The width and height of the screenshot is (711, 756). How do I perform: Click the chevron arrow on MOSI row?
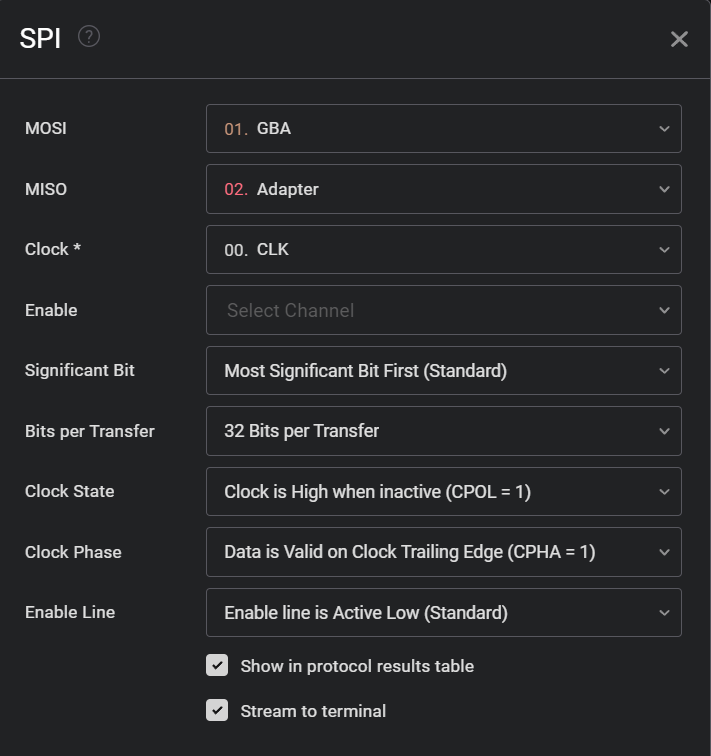pyautogui.click(x=665, y=129)
